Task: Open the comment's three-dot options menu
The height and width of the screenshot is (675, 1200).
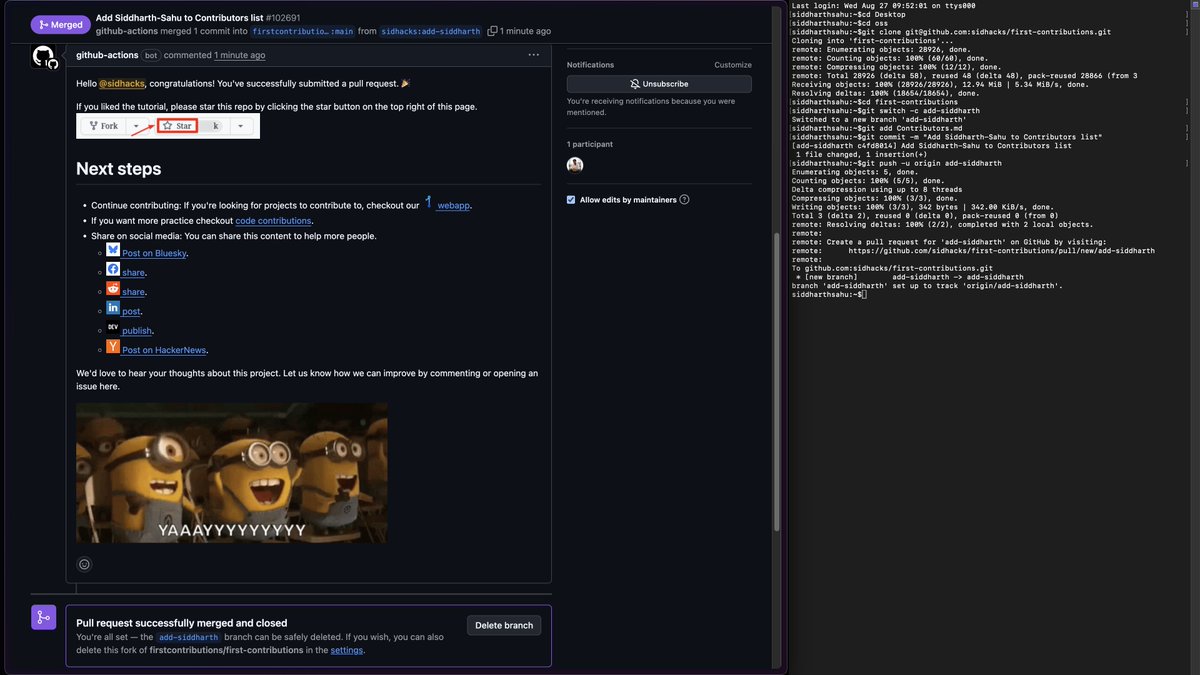Action: pyautogui.click(x=533, y=55)
